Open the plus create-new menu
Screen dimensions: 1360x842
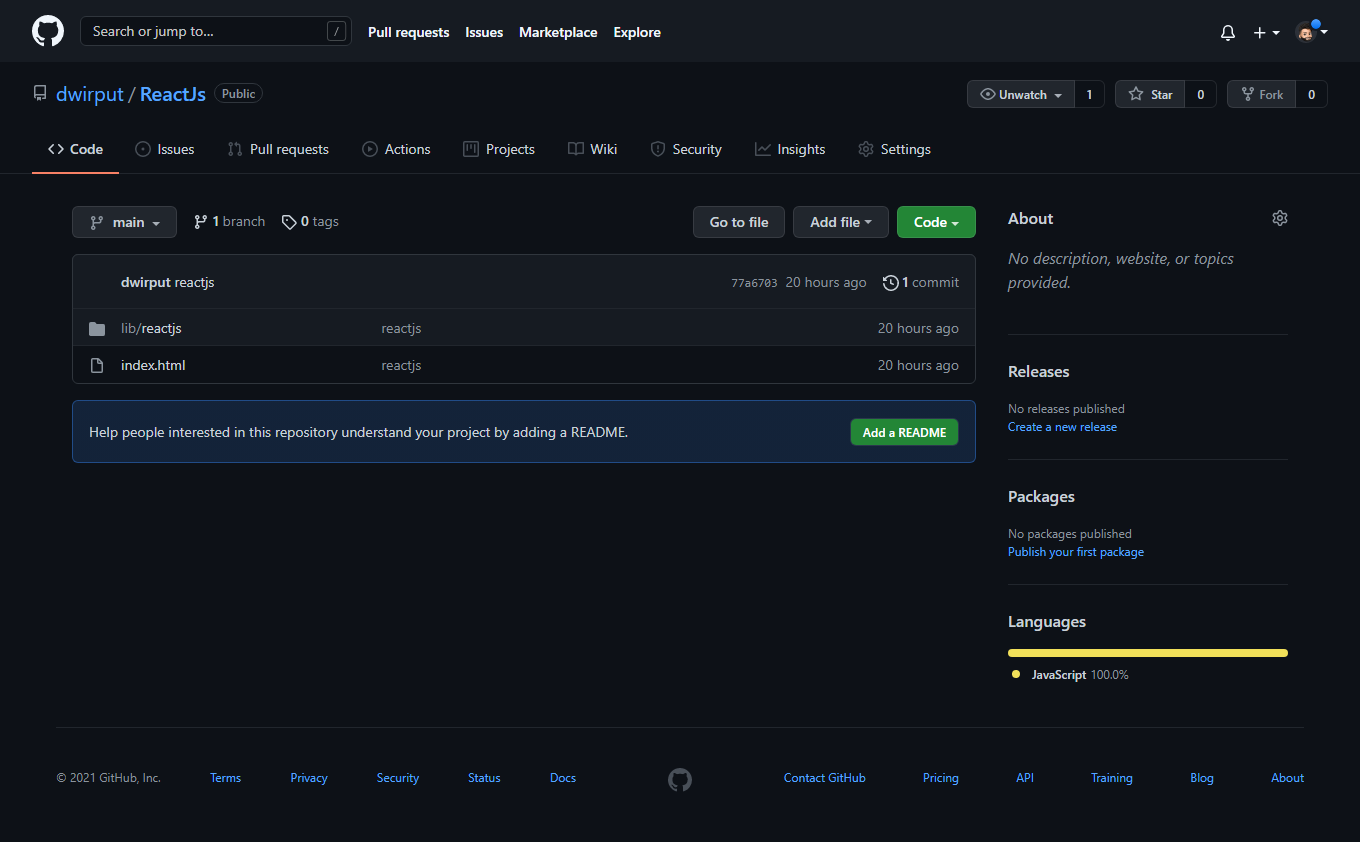(x=1266, y=32)
